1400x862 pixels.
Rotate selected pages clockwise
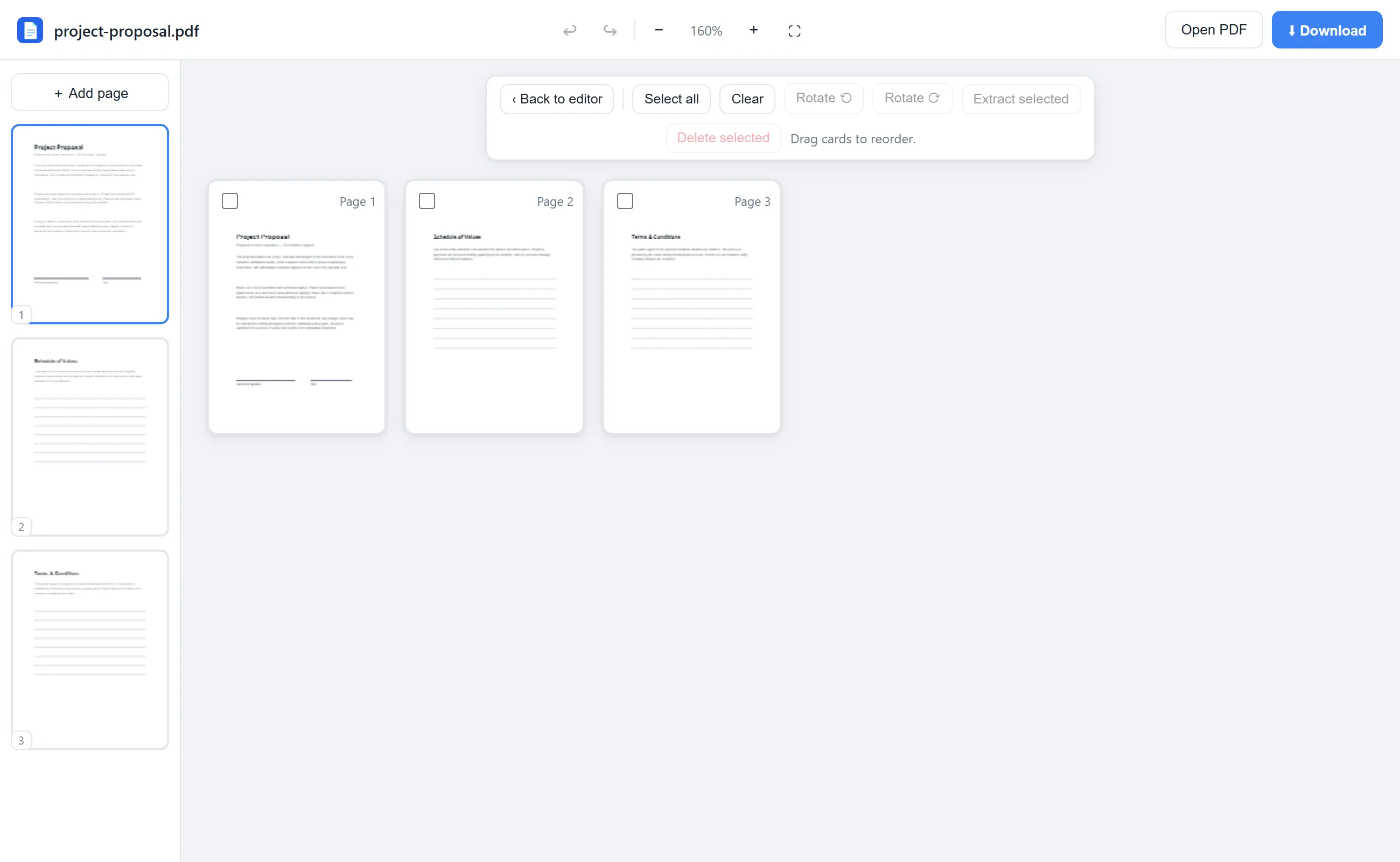(x=912, y=99)
